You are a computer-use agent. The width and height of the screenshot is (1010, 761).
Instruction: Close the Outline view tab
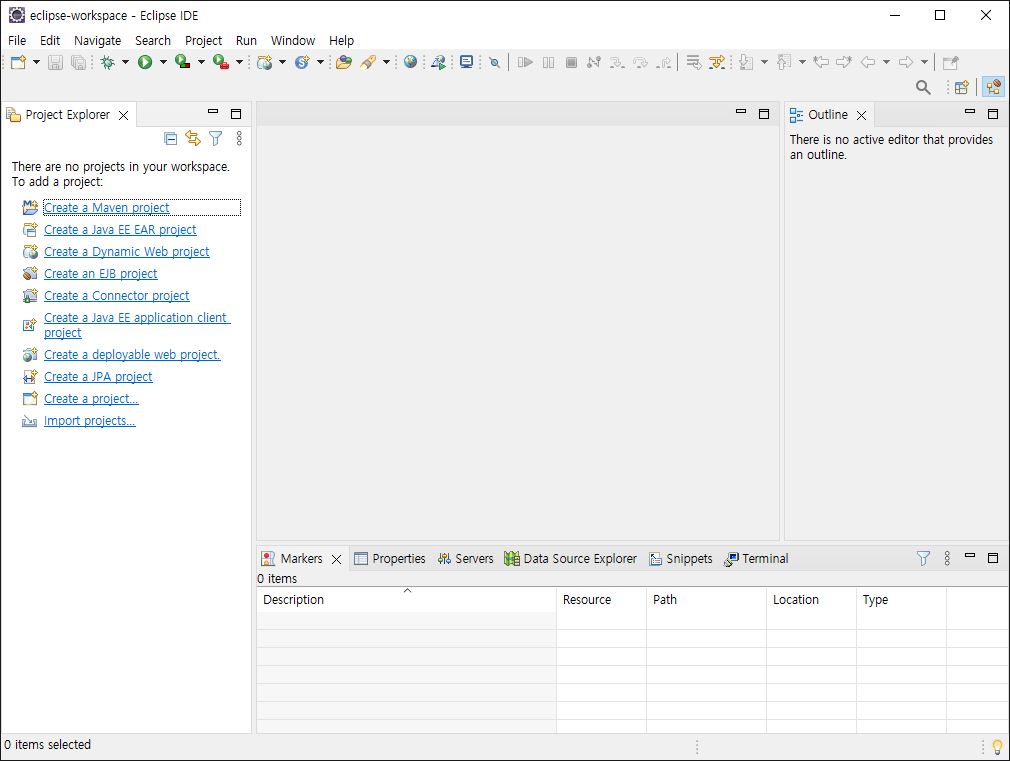861,115
